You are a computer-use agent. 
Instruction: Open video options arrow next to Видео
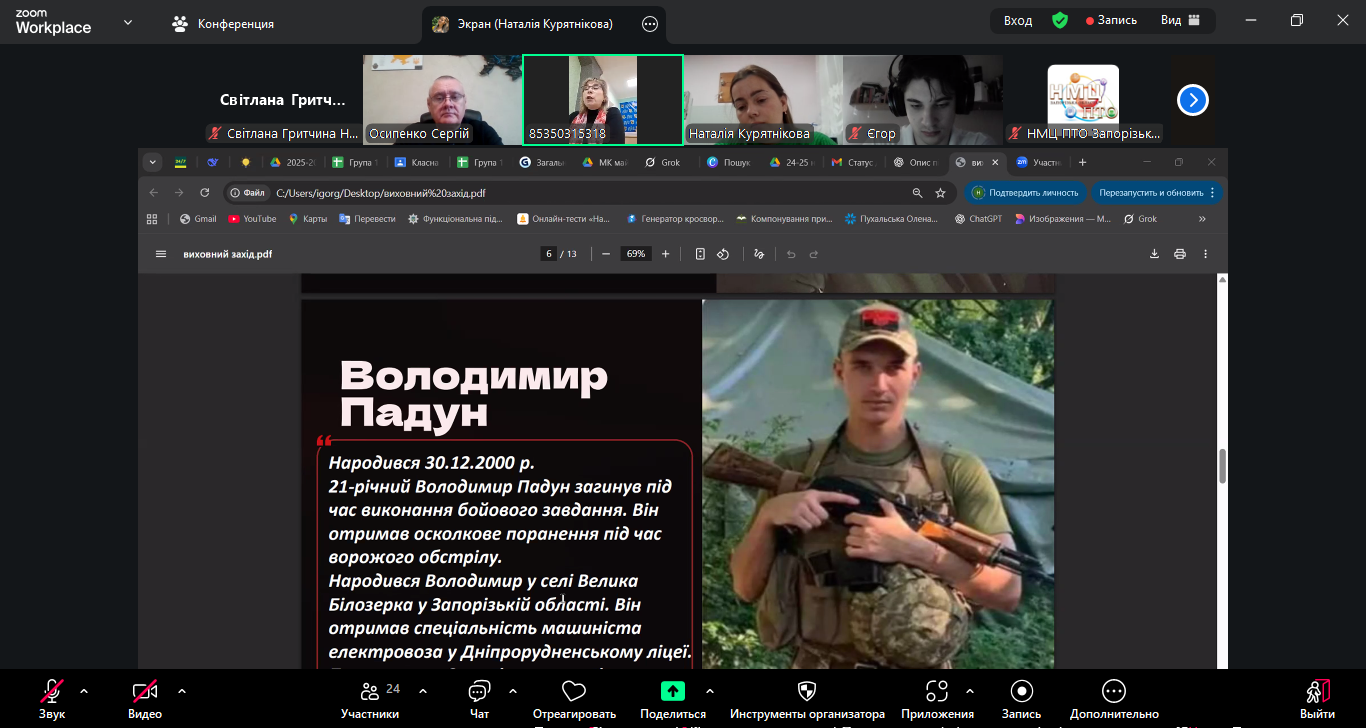181,691
